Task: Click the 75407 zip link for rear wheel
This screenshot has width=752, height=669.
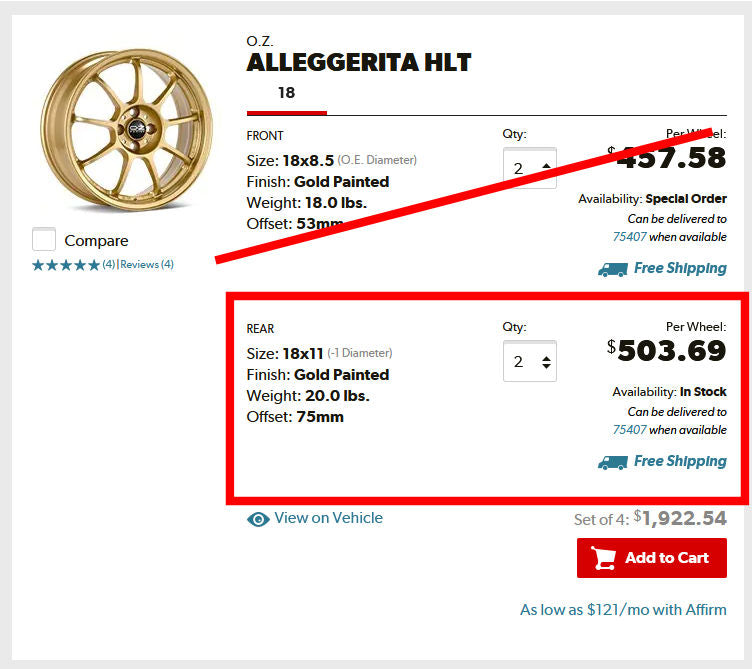Action: click(x=628, y=430)
